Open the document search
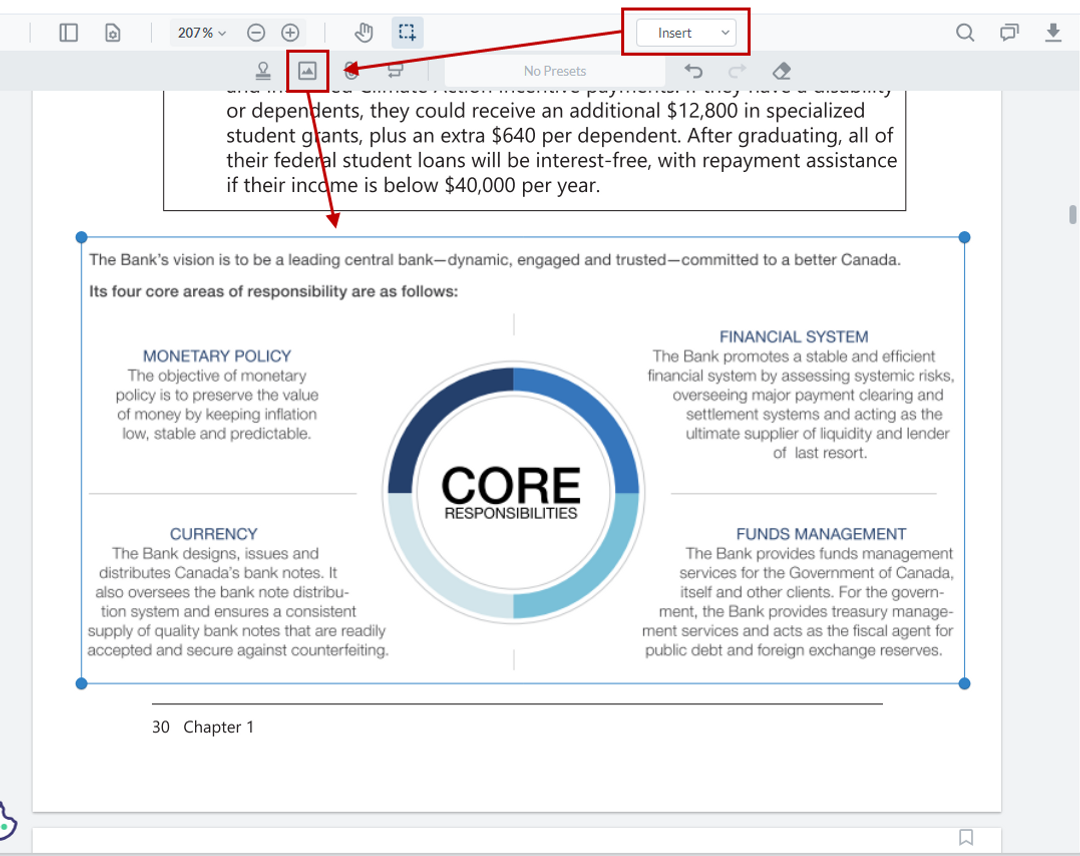 click(965, 32)
